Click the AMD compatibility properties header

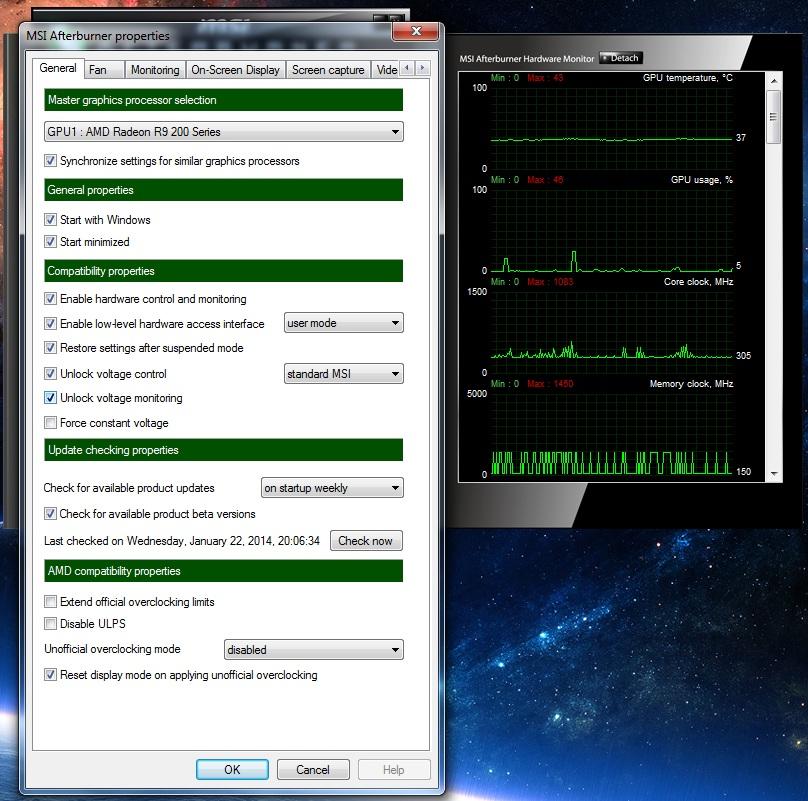tap(224, 571)
